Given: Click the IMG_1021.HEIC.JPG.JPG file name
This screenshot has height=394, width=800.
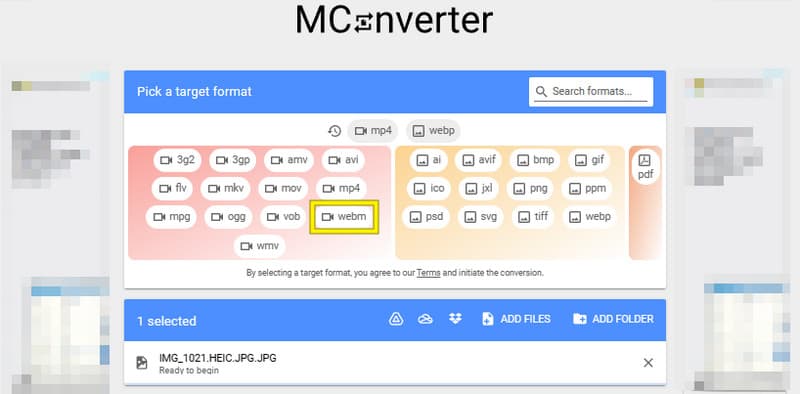Looking at the screenshot, I should pos(218,358).
